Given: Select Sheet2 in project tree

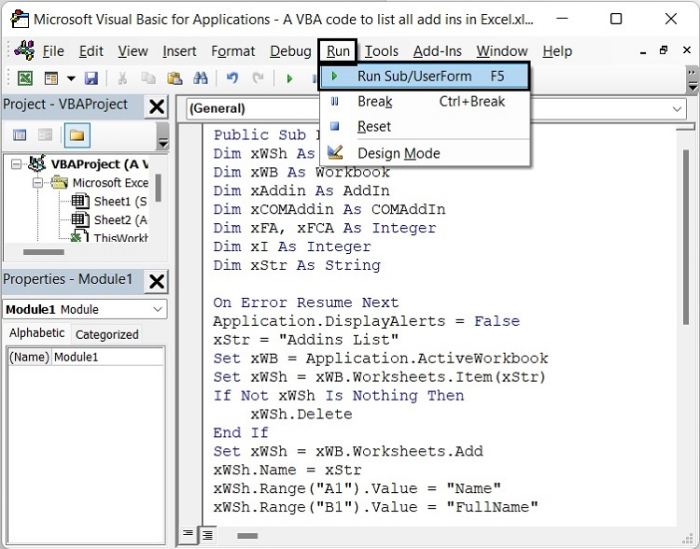Looking at the screenshot, I should pyautogui.click(x=120, y=220).
